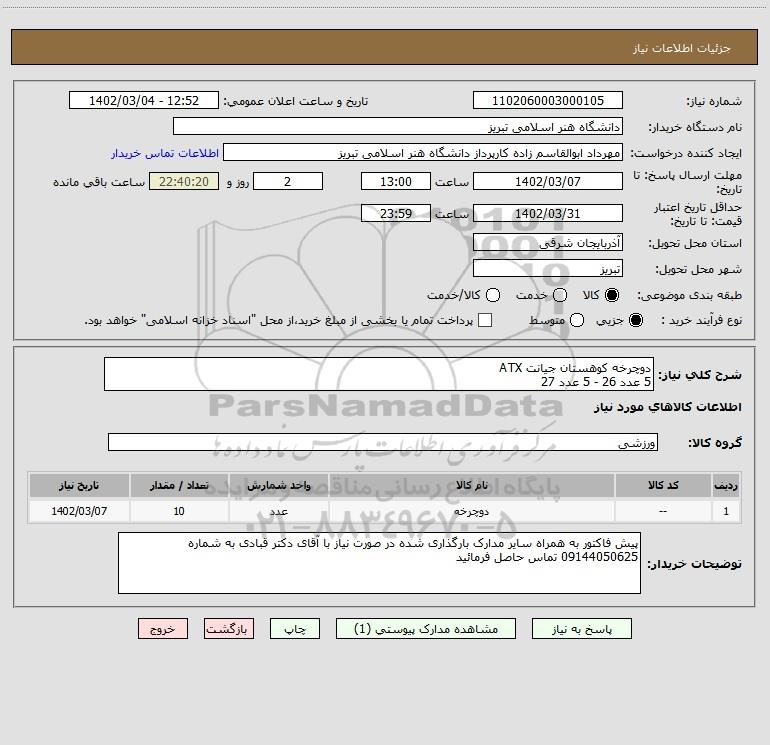This screenshot has width=770, height=745.
Task: Select 'متوسط' purchase type radio
Action: click(x=577, y=320)
